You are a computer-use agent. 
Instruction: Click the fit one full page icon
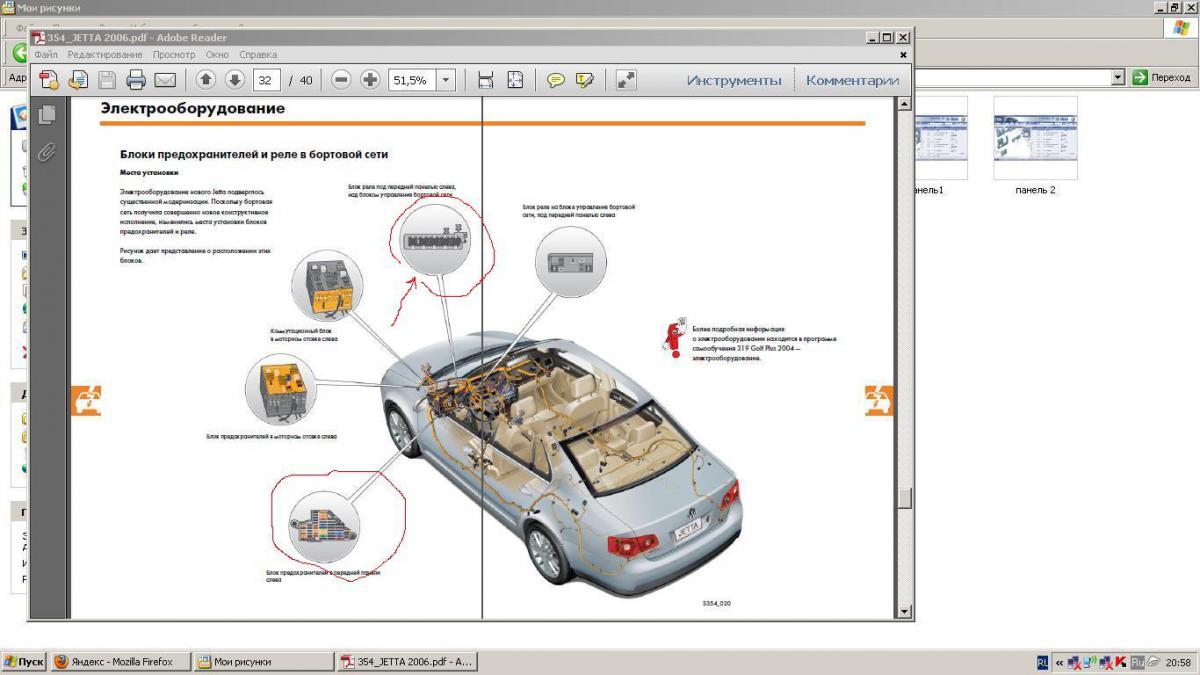click(x=515, y=80)
